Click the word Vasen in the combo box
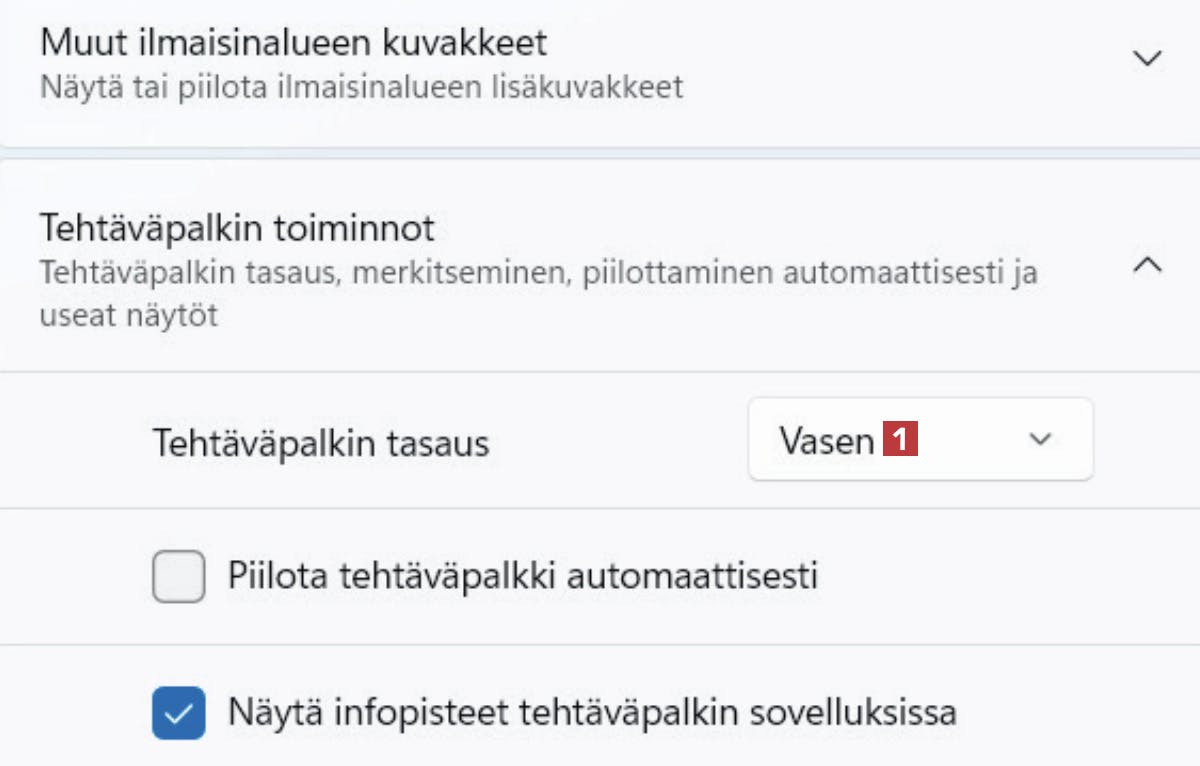Screen dimensions: 1200x766 click(x=827, y=441)
